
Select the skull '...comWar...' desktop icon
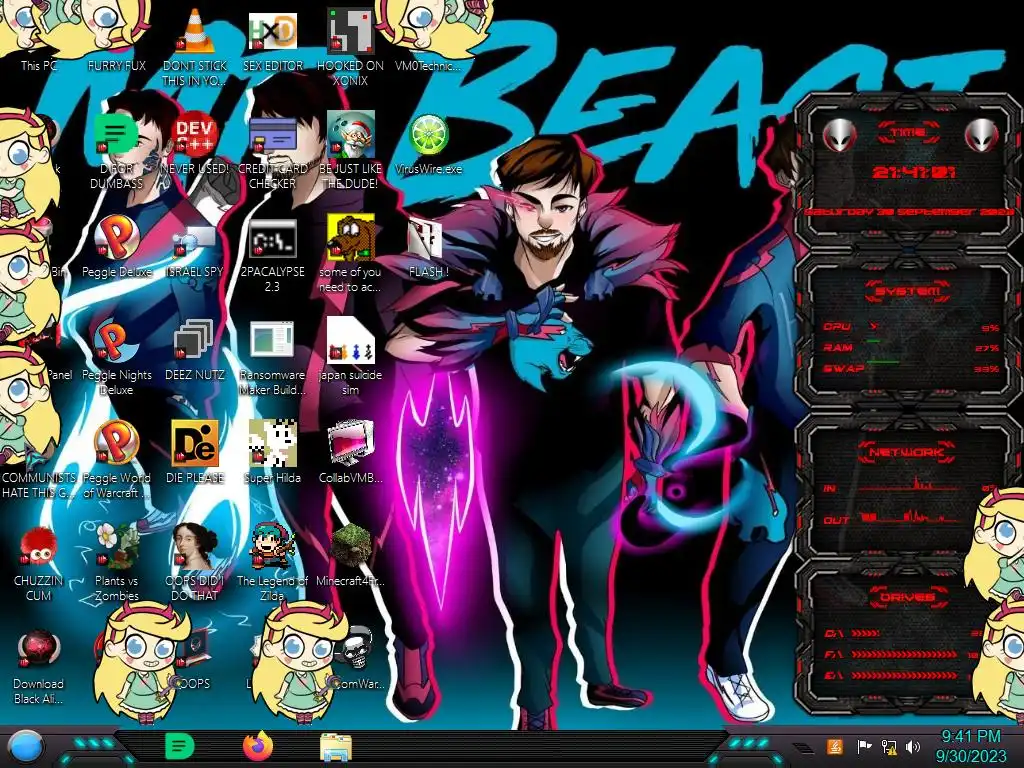358,648
